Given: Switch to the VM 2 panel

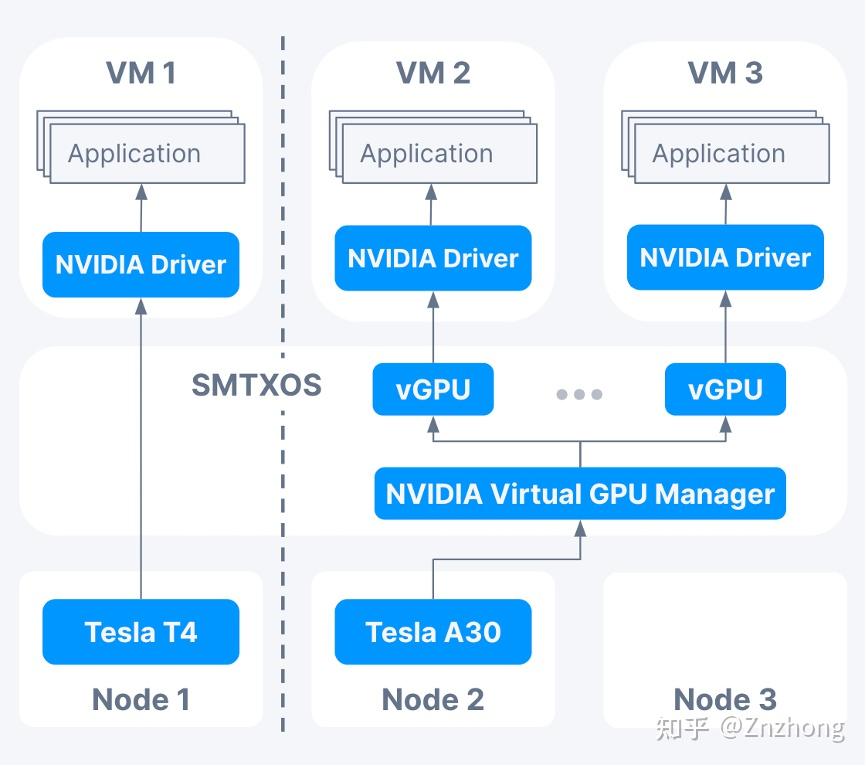Looking at the screenshot, I should click(x=431, y=73).
